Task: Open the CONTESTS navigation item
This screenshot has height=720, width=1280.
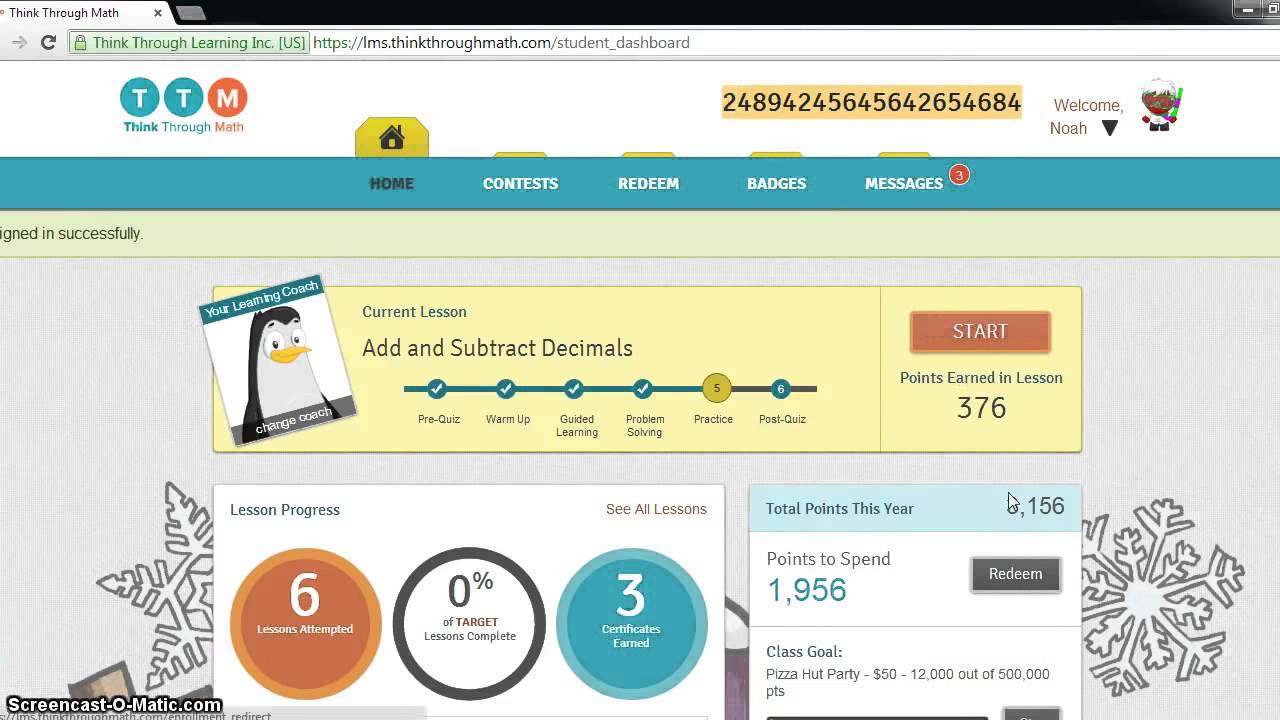Action: tap(520, 183)
